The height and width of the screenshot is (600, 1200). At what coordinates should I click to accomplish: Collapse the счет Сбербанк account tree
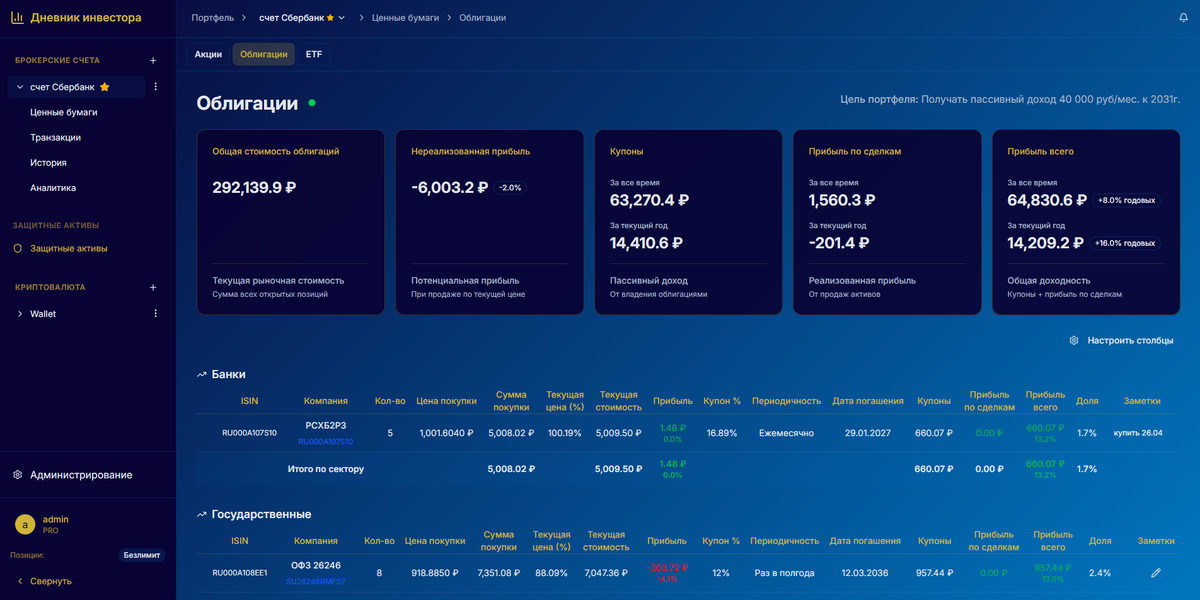click(21, 87)
